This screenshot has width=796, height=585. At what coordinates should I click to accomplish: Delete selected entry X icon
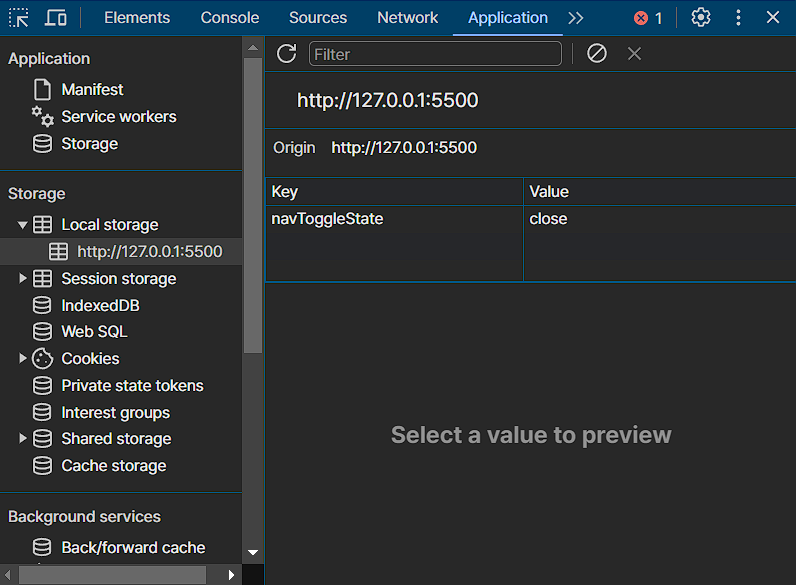click(x=634, y=53)
